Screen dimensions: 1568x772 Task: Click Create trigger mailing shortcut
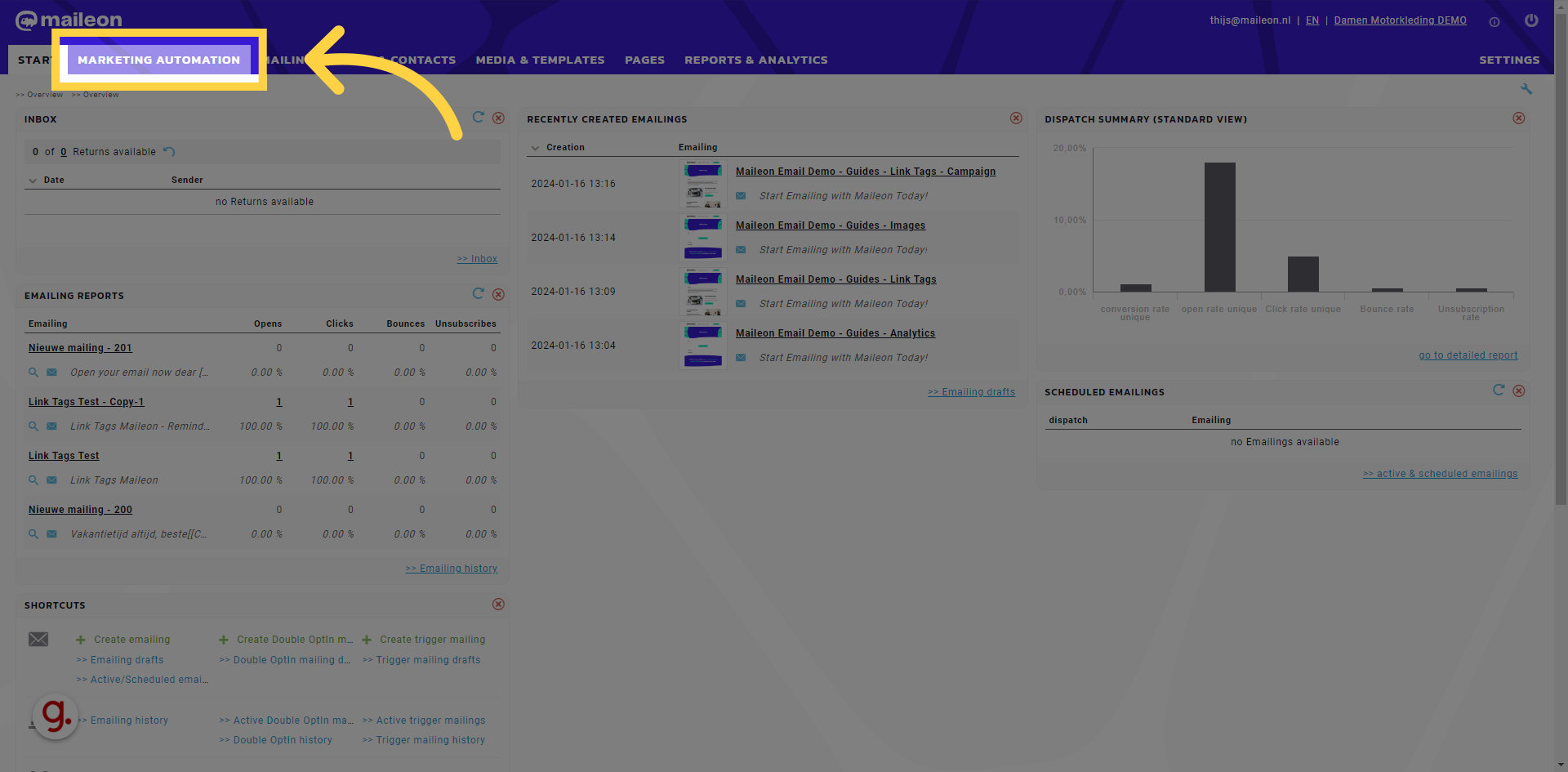(433, 640)
